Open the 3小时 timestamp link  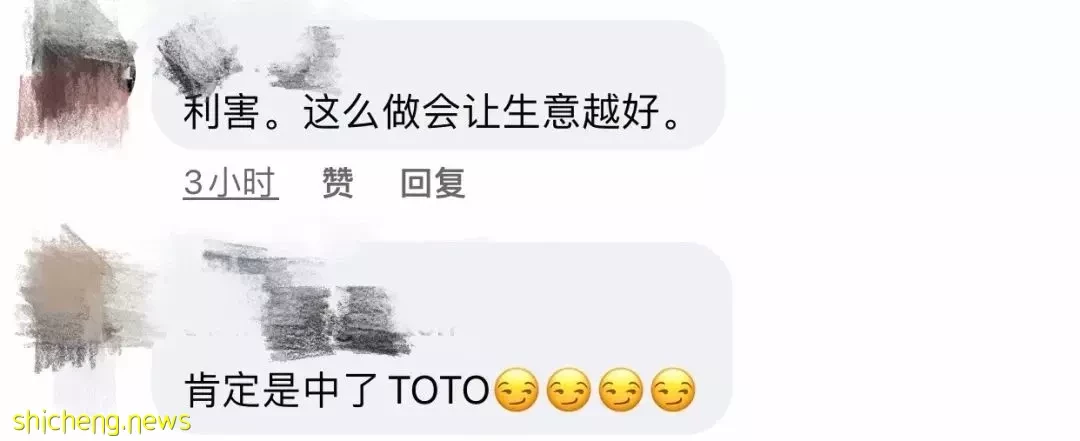(x=231, y=184)
